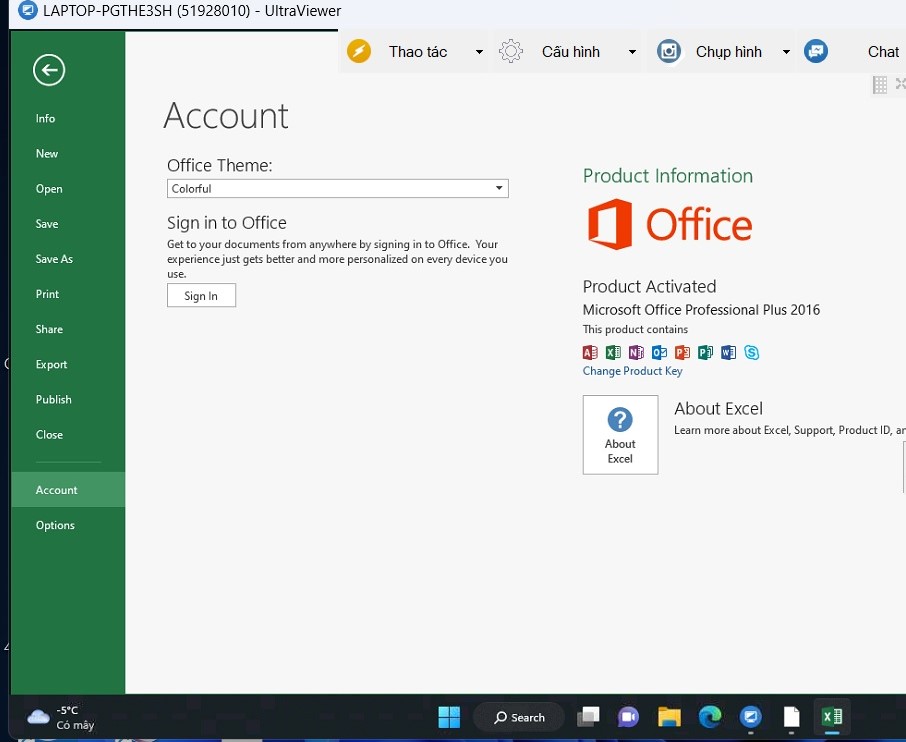The image size is (906, 742).
Task: Select Publish in the sidebar
Action: (54, 400)
